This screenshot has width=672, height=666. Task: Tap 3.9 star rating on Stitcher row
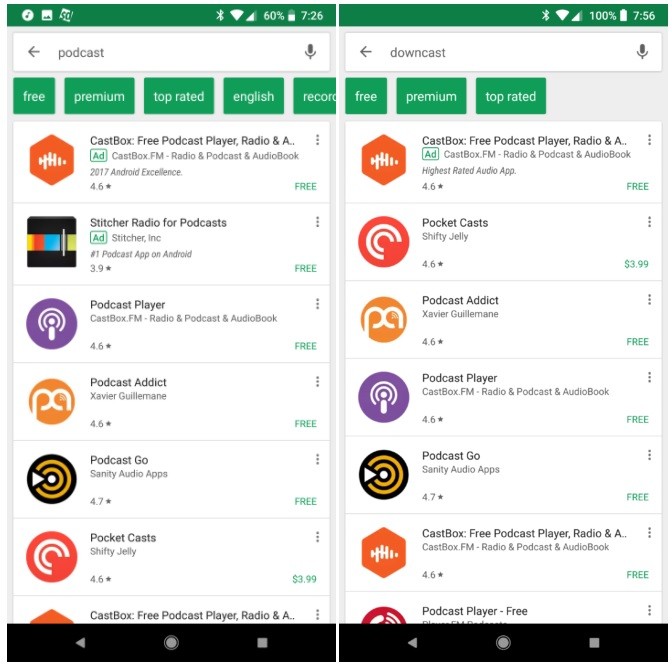101,268
